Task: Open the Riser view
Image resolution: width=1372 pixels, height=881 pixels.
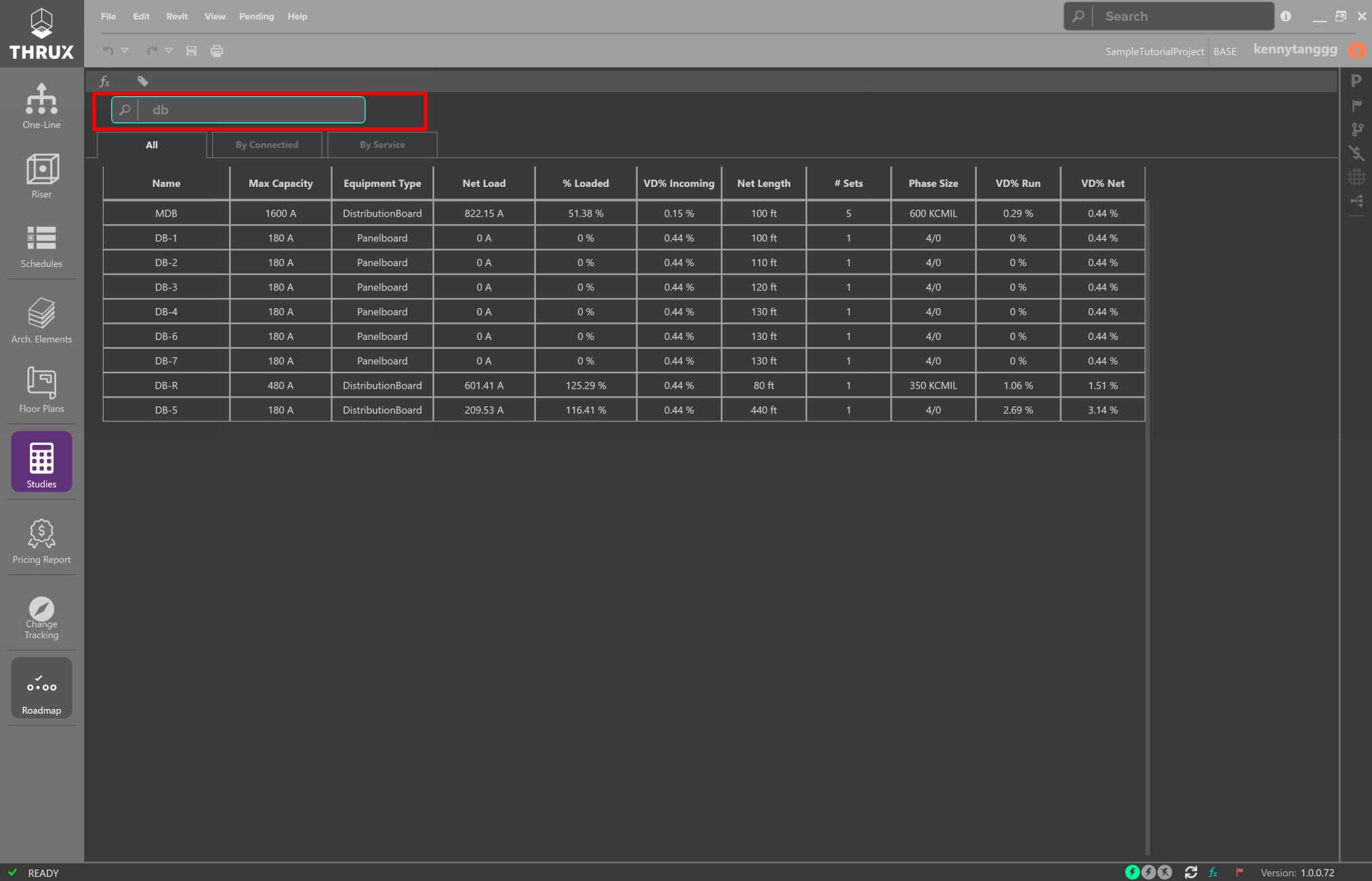Action: tap(41, 176)
